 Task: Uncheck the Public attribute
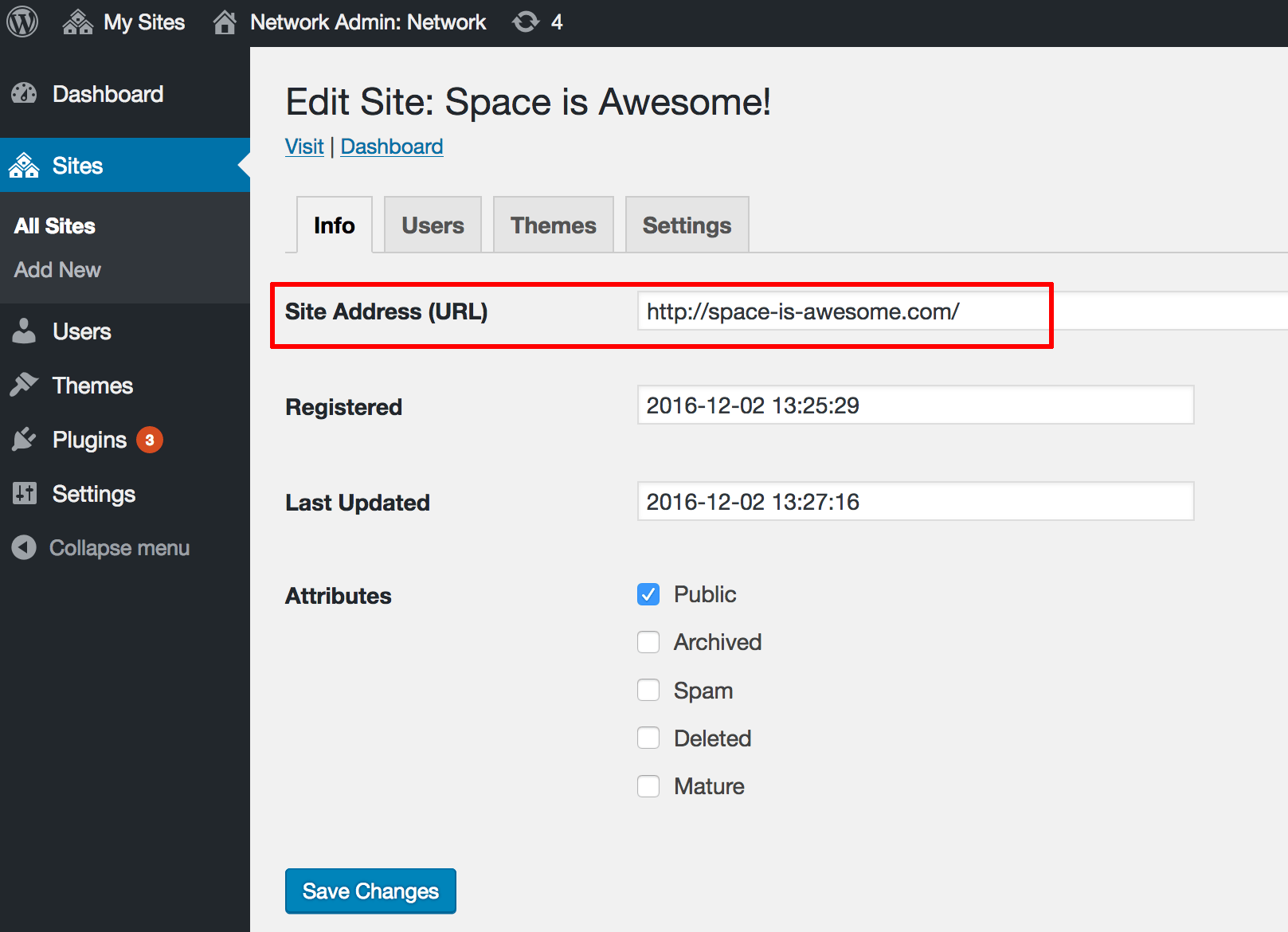648,594
